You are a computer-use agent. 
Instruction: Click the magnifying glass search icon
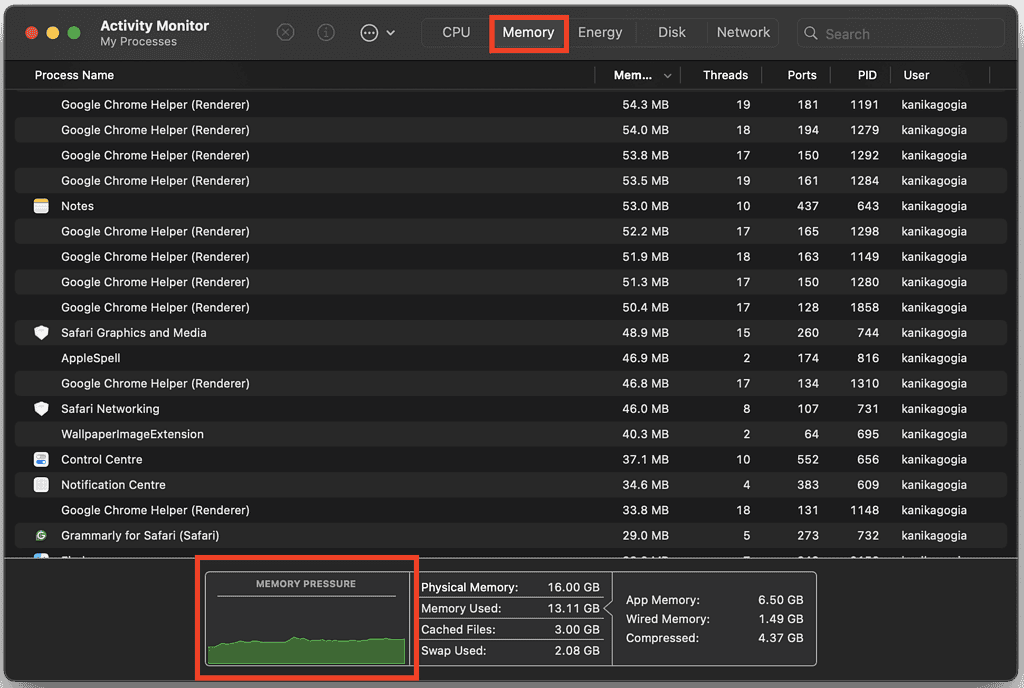(x=810, y=33)
